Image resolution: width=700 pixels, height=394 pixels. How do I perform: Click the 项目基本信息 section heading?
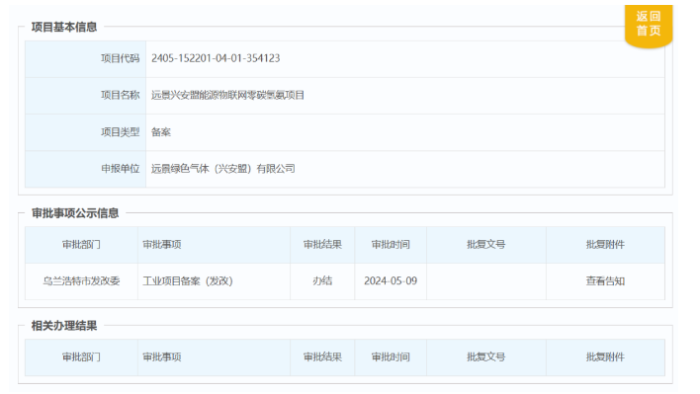(64, 27)
